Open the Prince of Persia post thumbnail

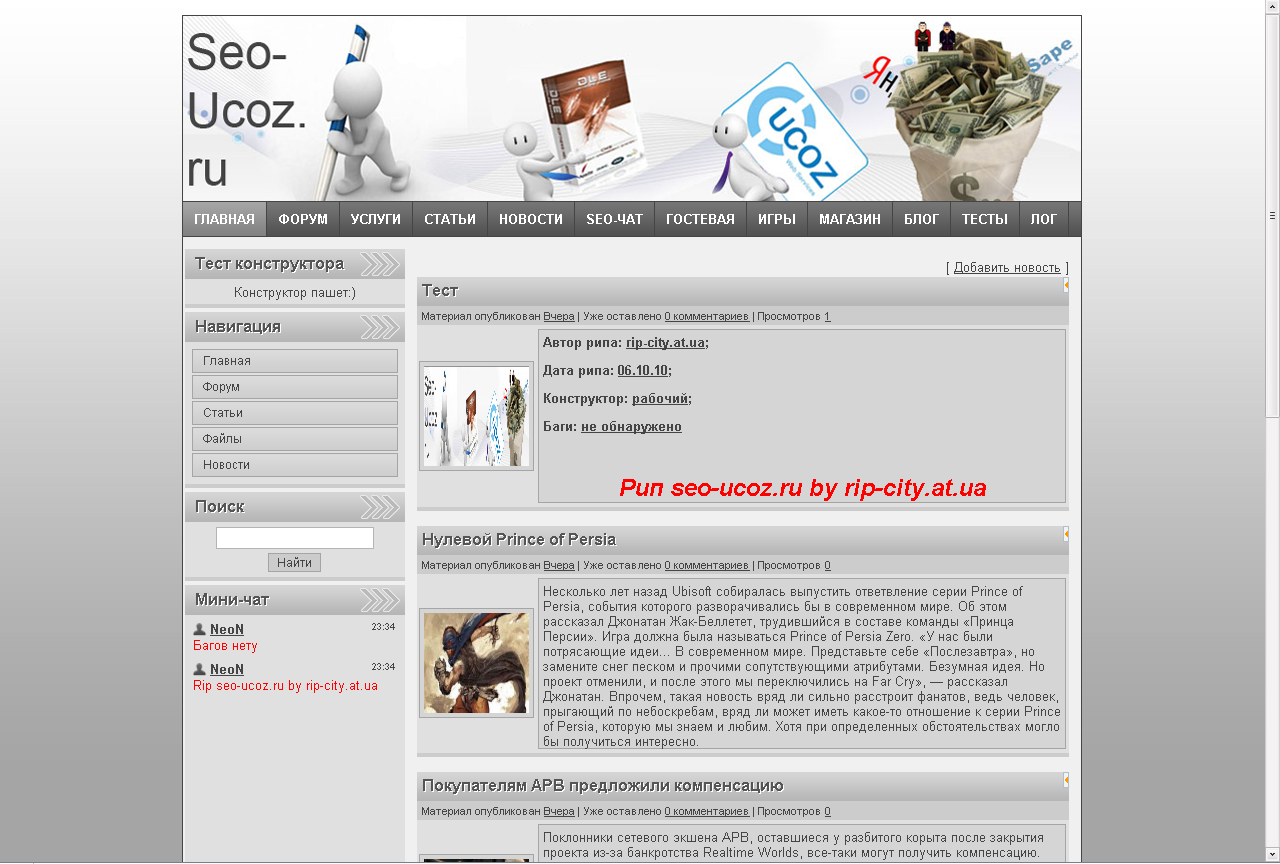[x=476, y=663]
